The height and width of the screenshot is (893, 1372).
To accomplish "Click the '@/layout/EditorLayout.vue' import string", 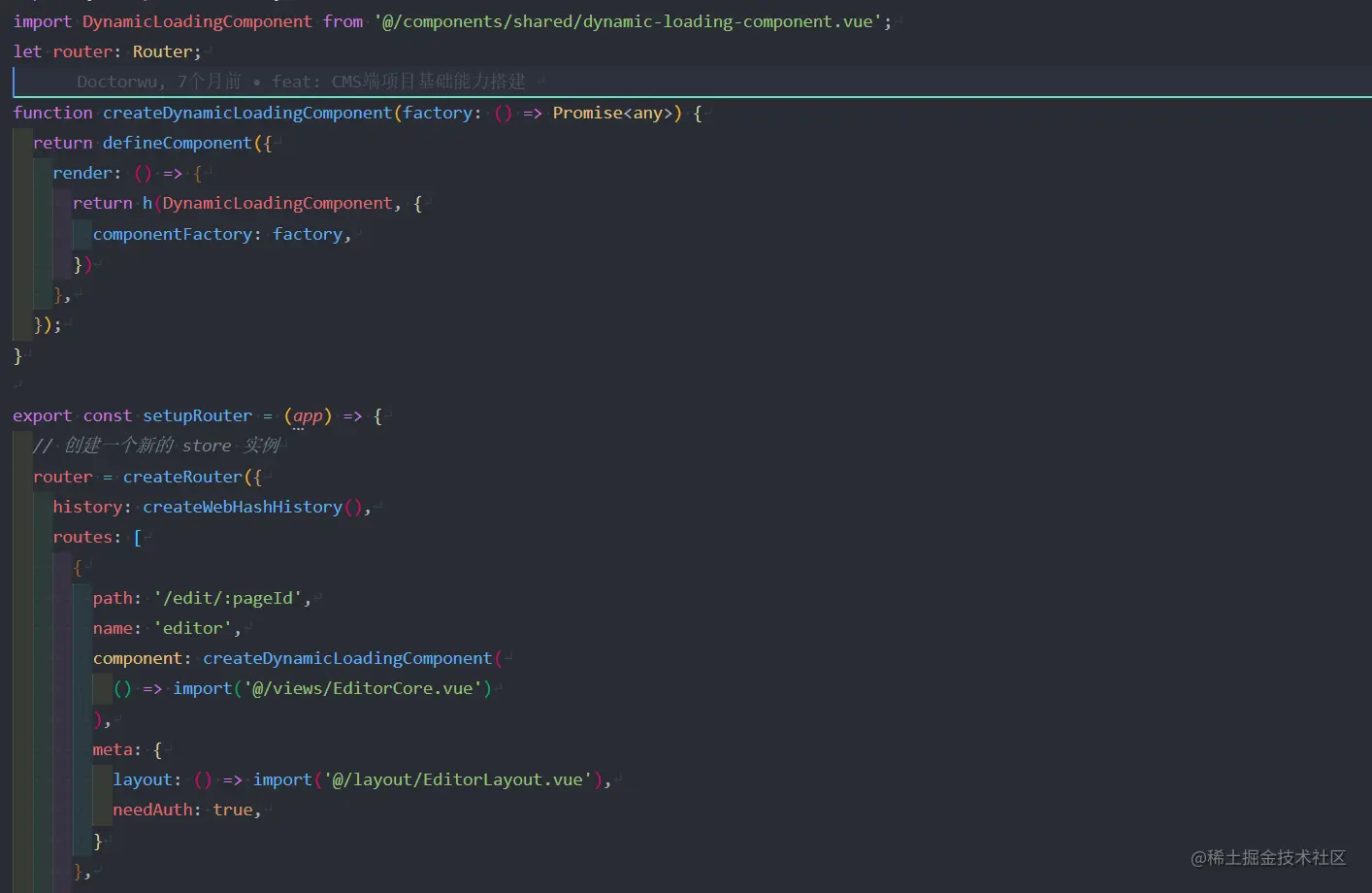I will coord(458,779).
